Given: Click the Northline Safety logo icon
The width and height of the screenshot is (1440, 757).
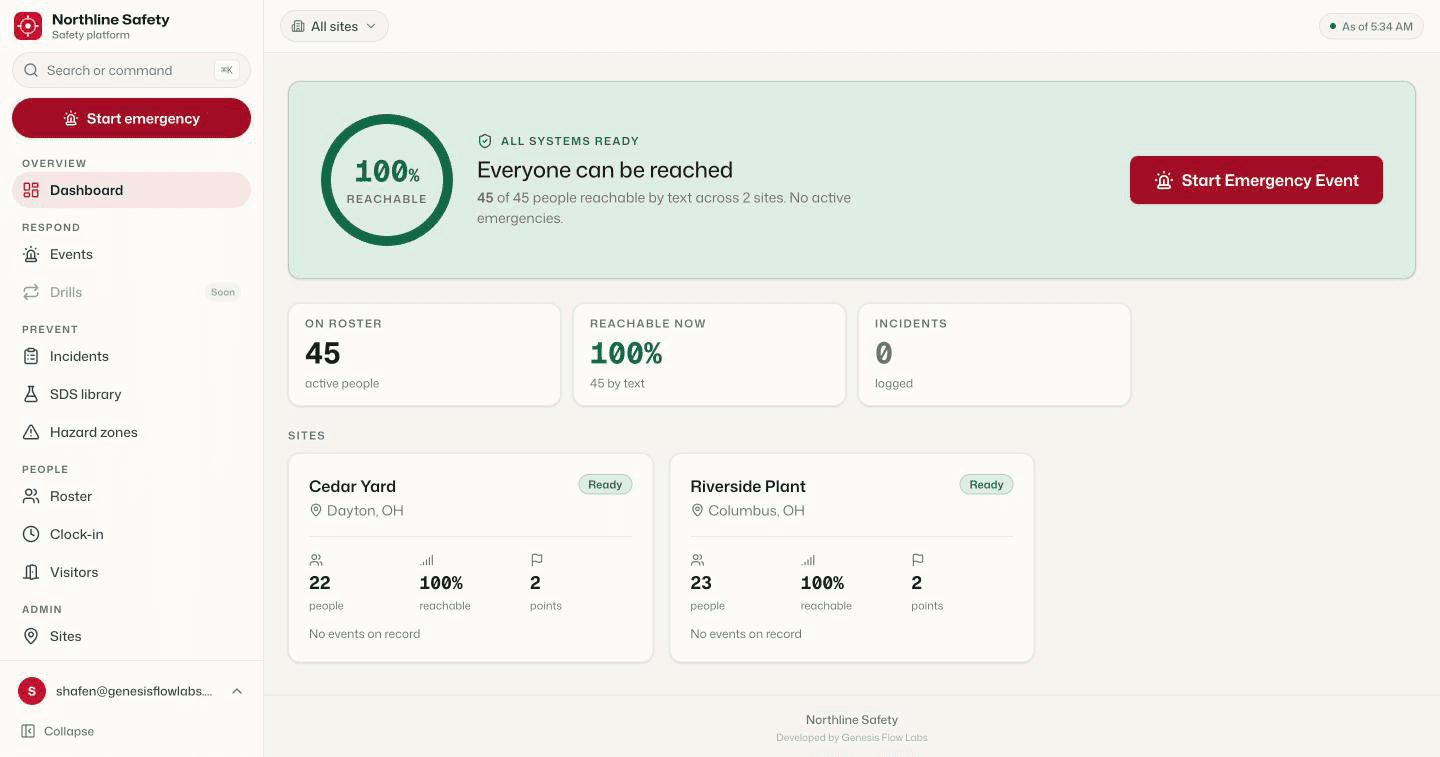Looking at the screenshot, I should tap(28, 26).
